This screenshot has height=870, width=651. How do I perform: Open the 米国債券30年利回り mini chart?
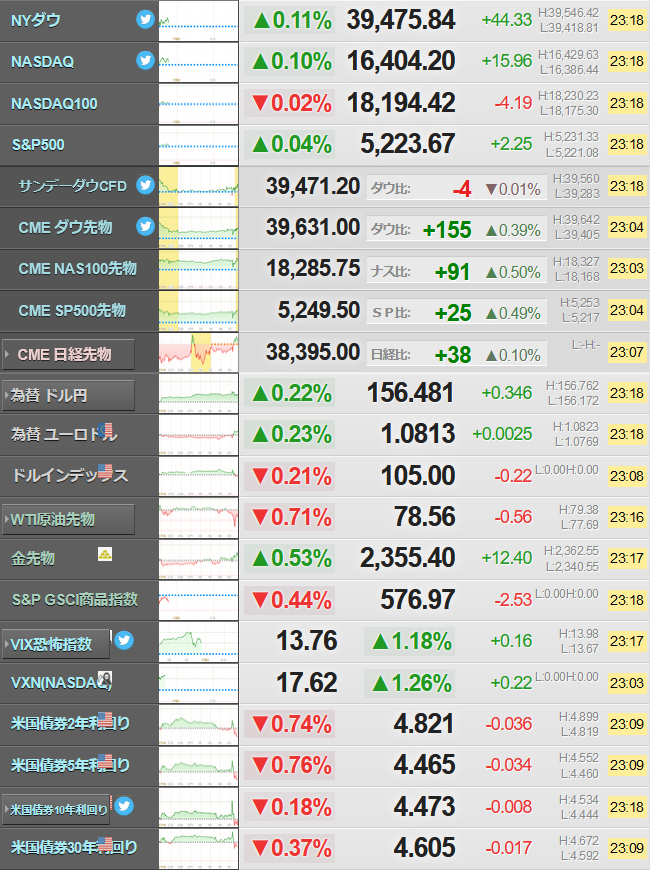coord(199,849)
